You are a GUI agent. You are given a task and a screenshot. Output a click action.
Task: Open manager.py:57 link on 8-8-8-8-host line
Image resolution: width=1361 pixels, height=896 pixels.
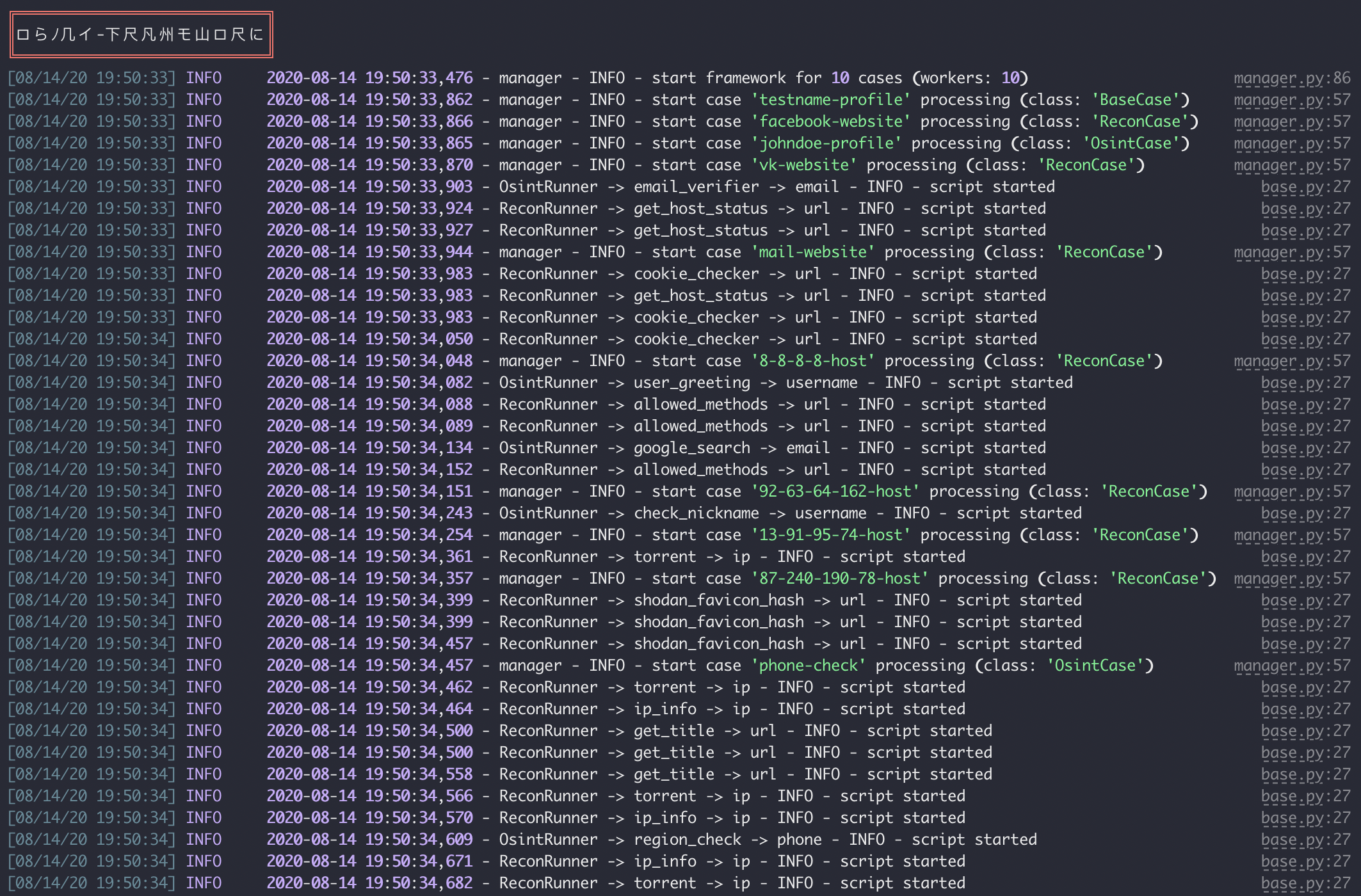1291,361
